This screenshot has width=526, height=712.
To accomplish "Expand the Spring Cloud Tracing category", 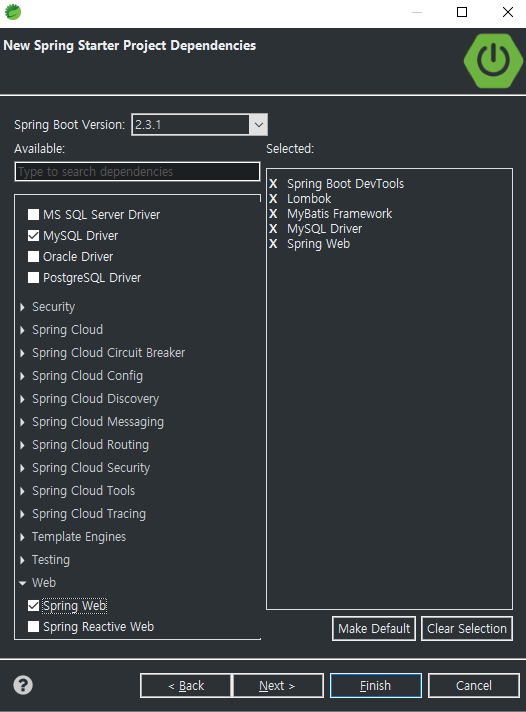I will (x=22, y=514).
